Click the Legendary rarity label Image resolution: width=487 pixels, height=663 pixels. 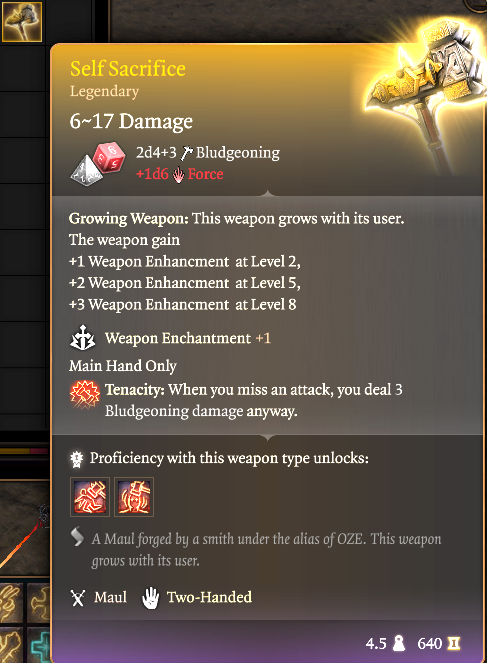104,92
